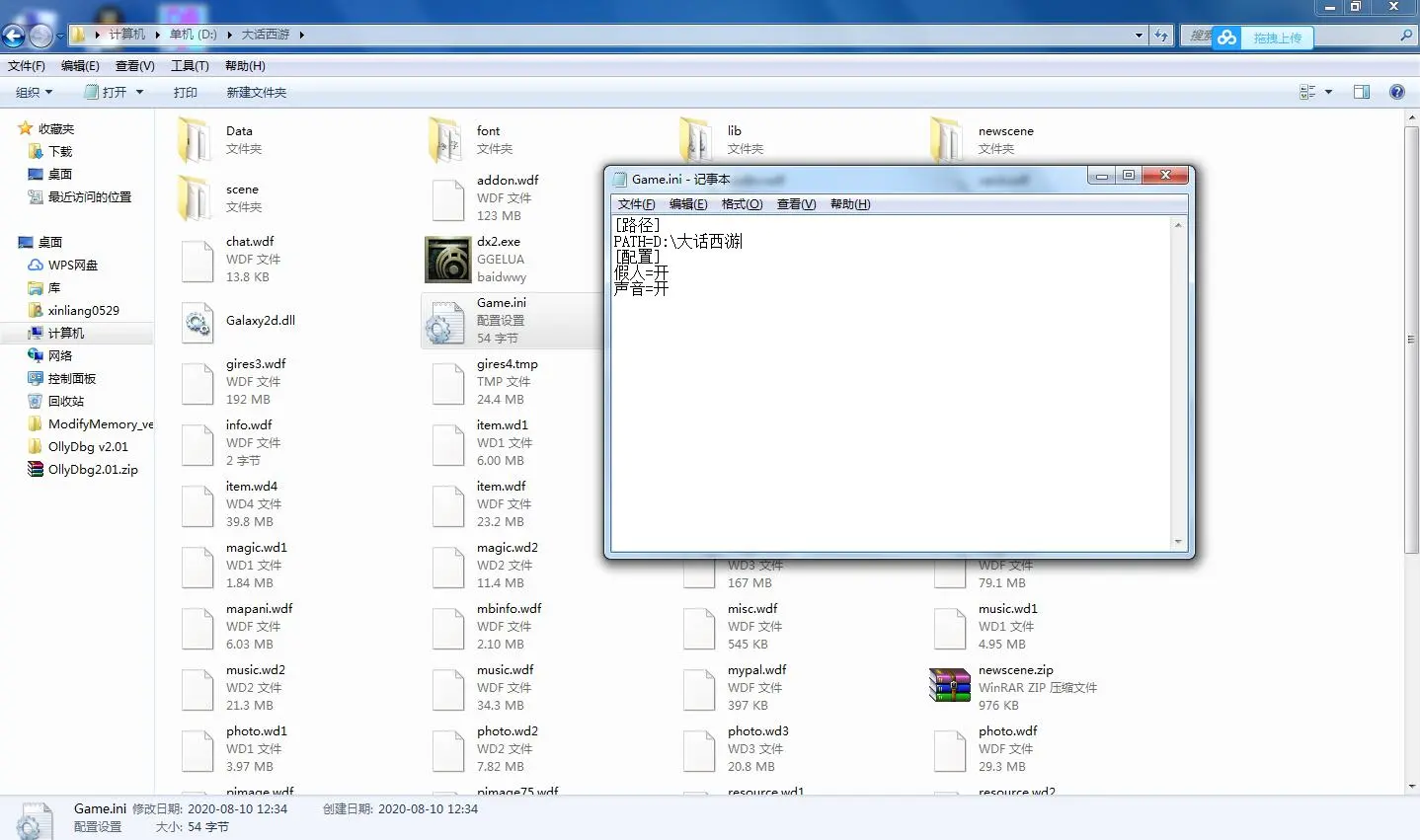Toggle the preview pane icon
The image size is (1420, 840).
point(1361,92)
